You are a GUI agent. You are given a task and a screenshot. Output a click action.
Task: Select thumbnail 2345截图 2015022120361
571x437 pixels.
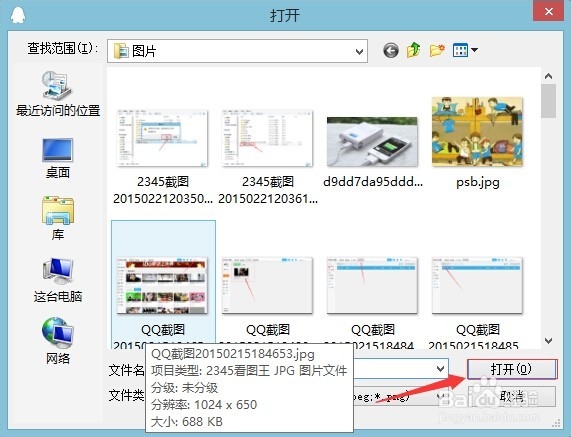tap(268, 138)
